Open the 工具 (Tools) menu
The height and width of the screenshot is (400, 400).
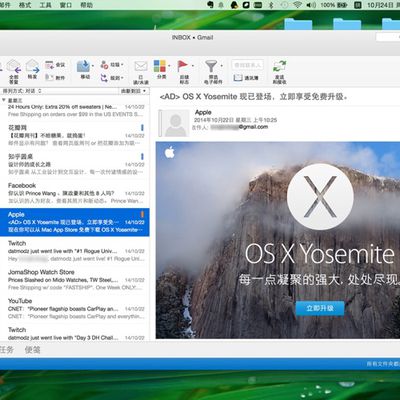[x=45, y=5]
